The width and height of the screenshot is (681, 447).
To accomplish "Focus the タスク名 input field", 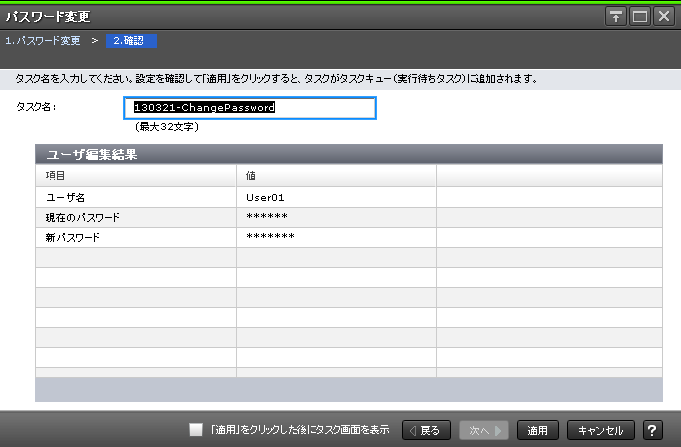I will click(x=250, y=108).
